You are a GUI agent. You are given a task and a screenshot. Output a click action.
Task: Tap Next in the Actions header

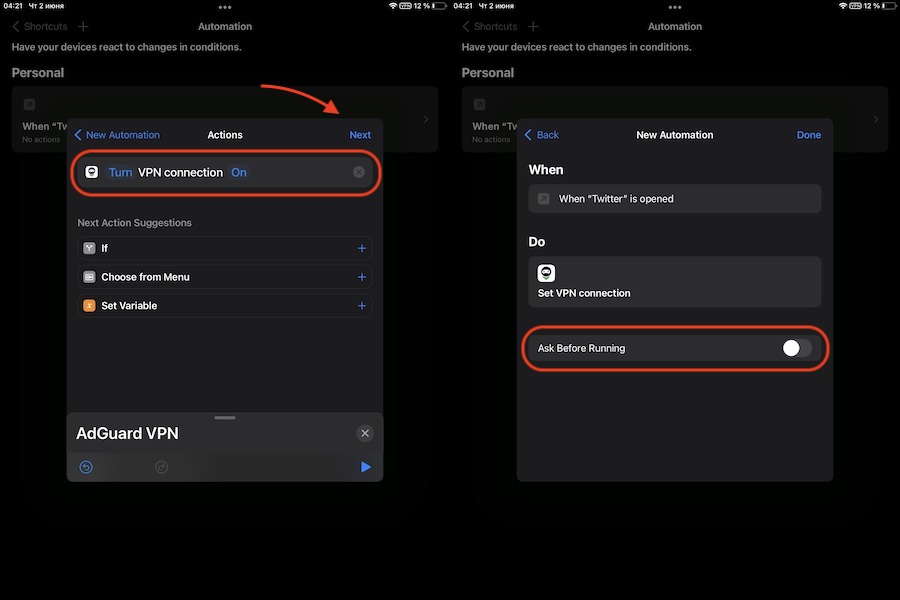point(360,135)
